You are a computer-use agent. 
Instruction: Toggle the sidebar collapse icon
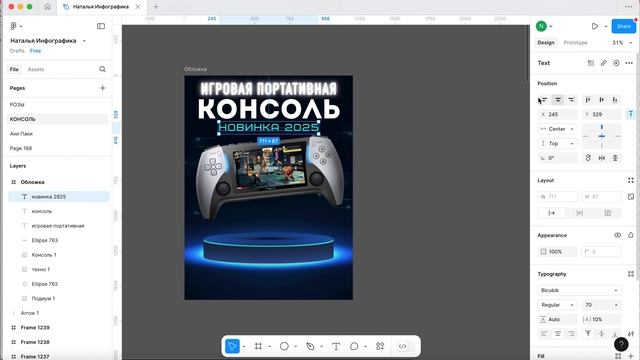click(101, 26)
